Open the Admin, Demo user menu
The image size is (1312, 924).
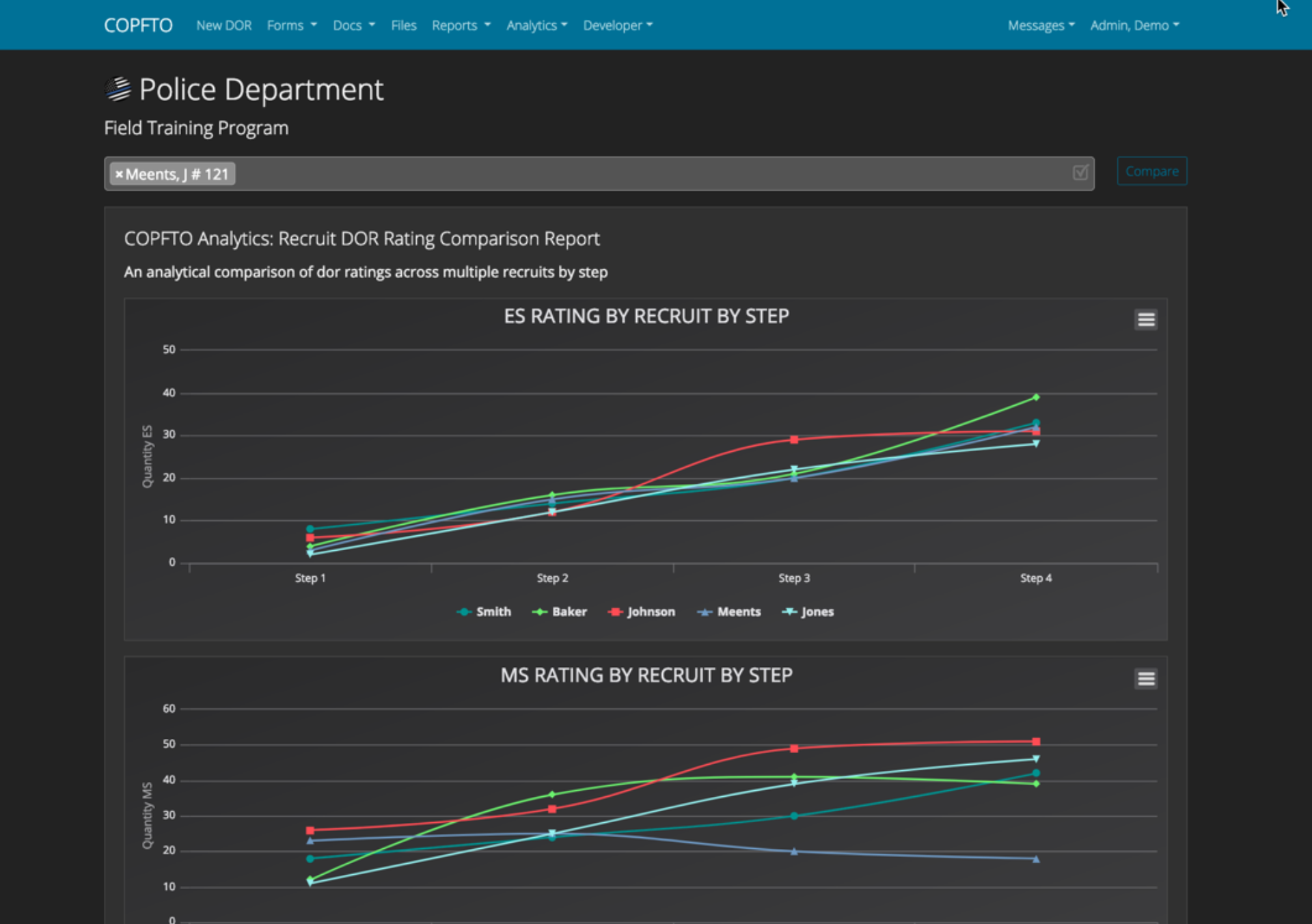1135,25
